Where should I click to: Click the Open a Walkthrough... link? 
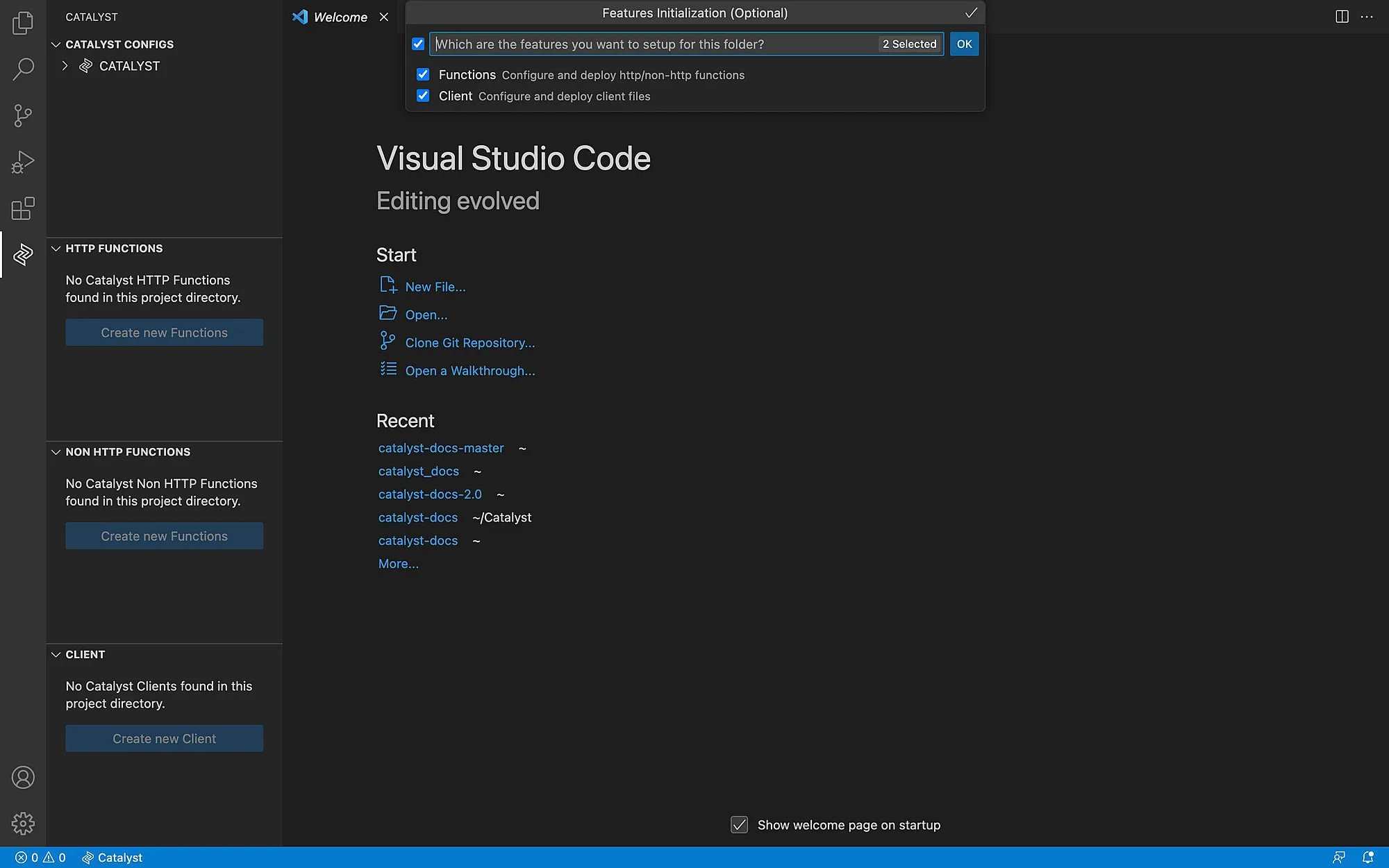(470, 371)
